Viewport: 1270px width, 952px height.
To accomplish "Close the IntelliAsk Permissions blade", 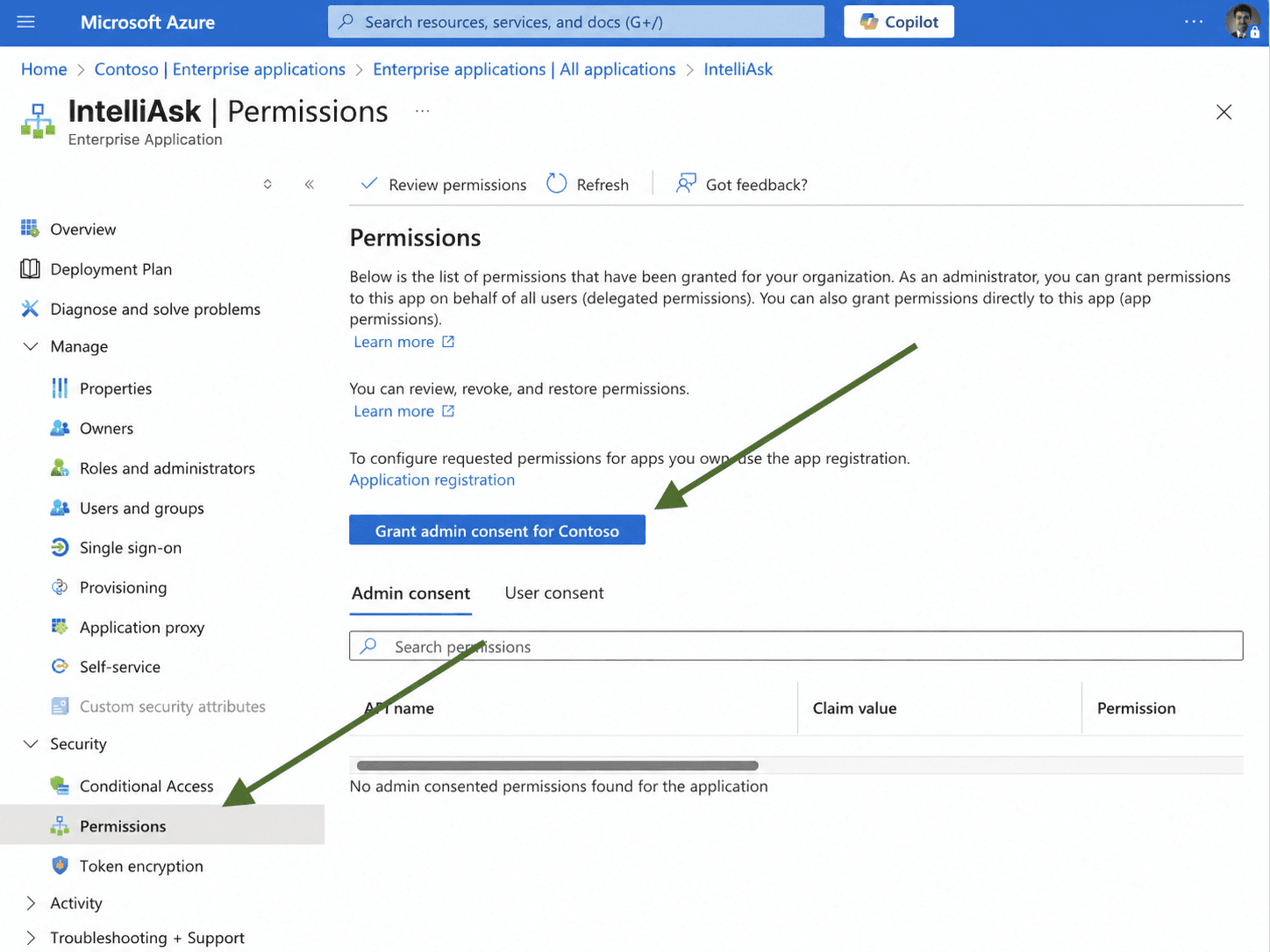I will tap(1224, 112).
